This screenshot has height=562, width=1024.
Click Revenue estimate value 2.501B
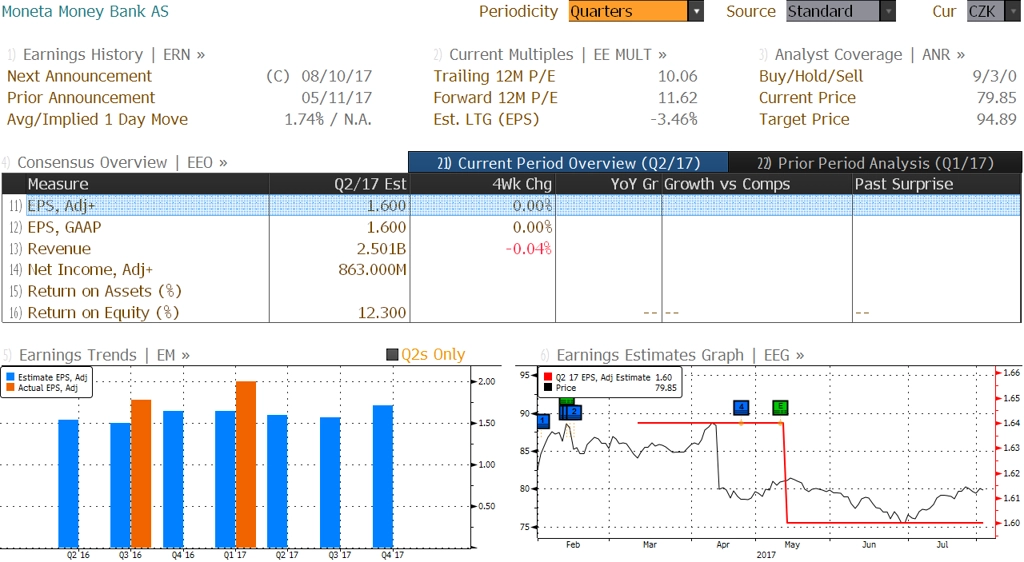click(381, 249)
